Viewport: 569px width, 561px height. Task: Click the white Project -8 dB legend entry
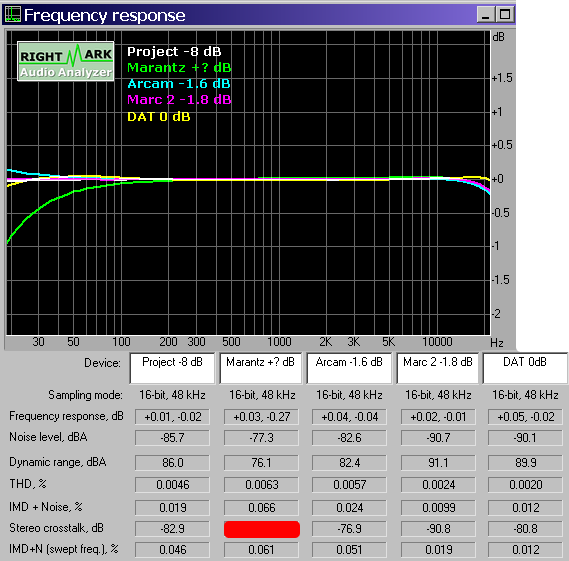point(174,52)
